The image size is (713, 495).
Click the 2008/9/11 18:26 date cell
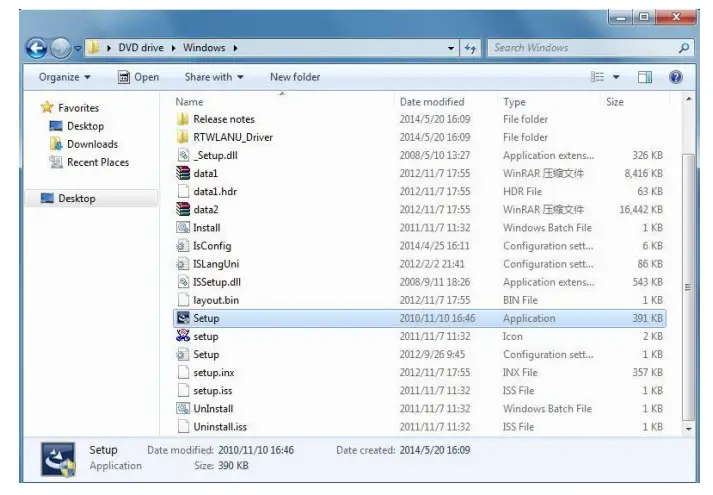[435, 282]
